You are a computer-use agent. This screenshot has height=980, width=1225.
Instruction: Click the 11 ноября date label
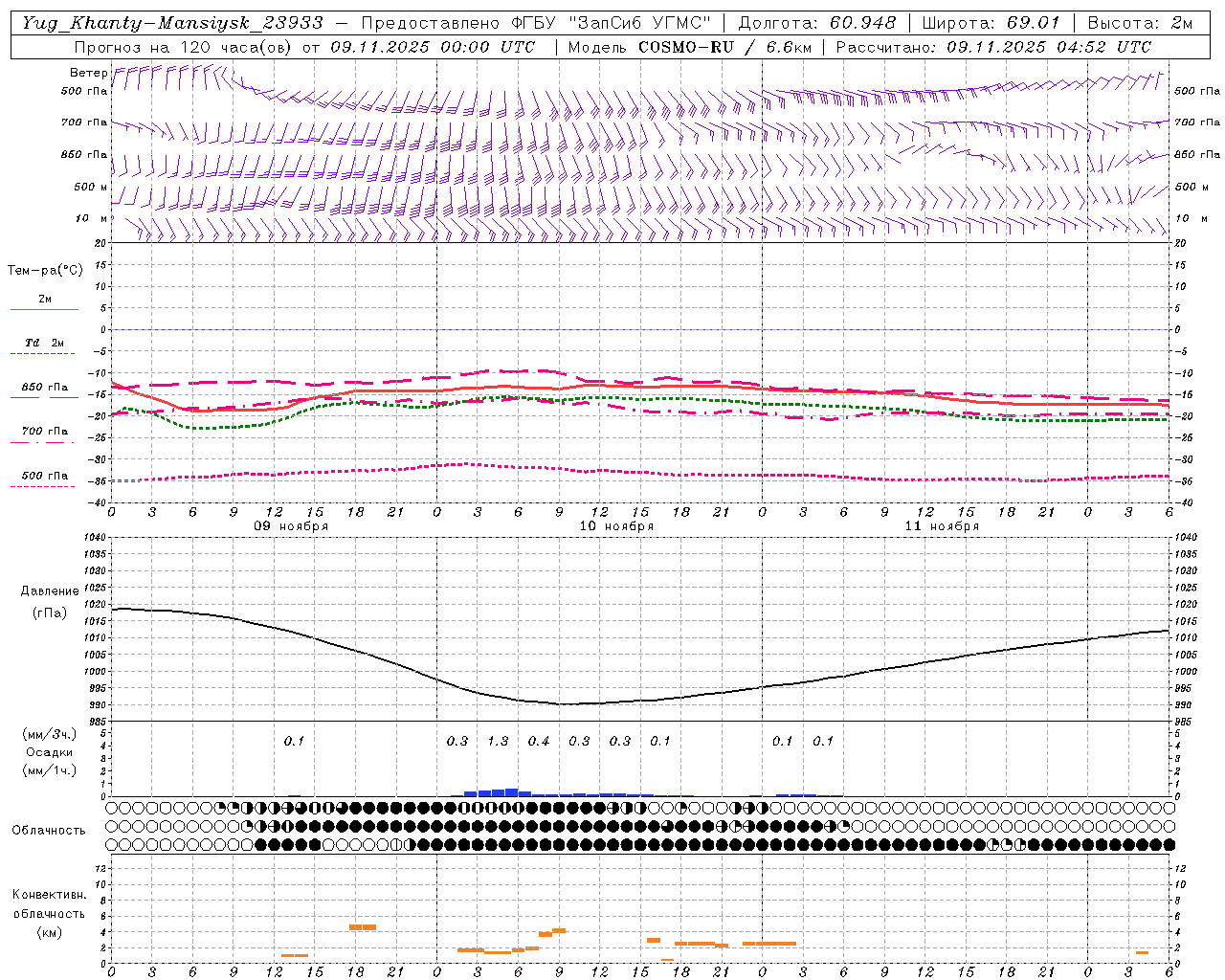click(942, 526)
